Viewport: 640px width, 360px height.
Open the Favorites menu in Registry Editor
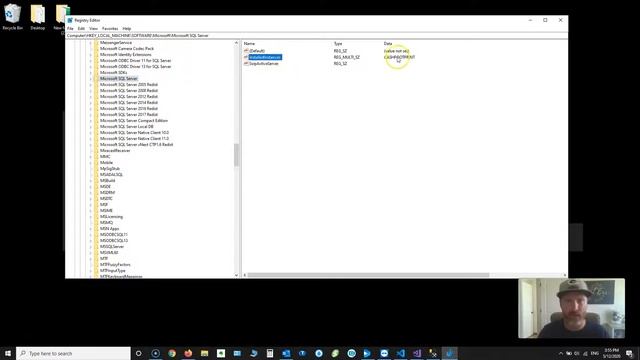coord(110,29)
